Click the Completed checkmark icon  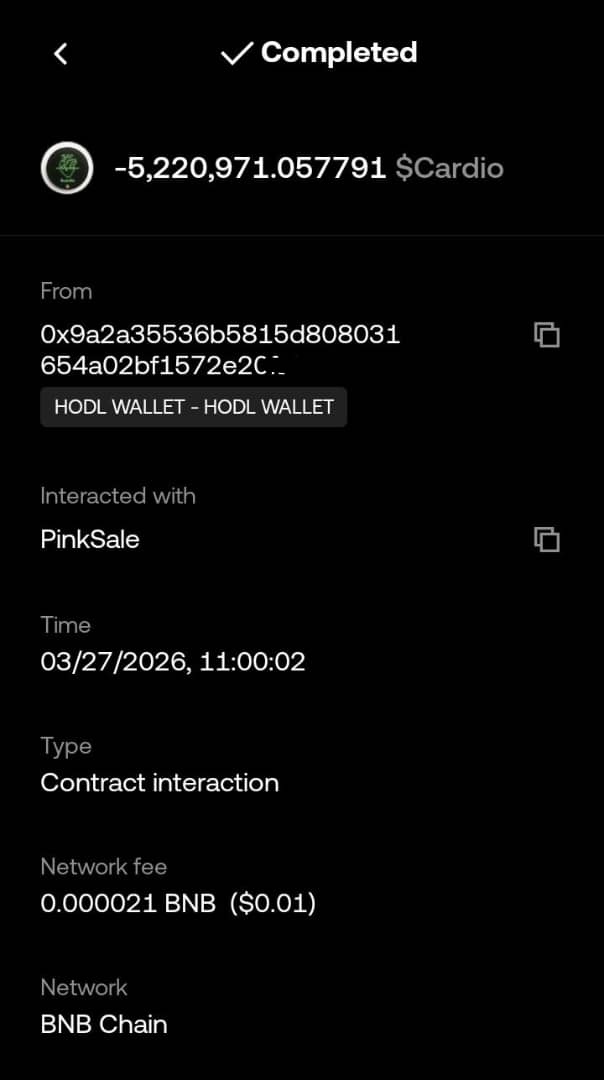click(x=236, y=54)
